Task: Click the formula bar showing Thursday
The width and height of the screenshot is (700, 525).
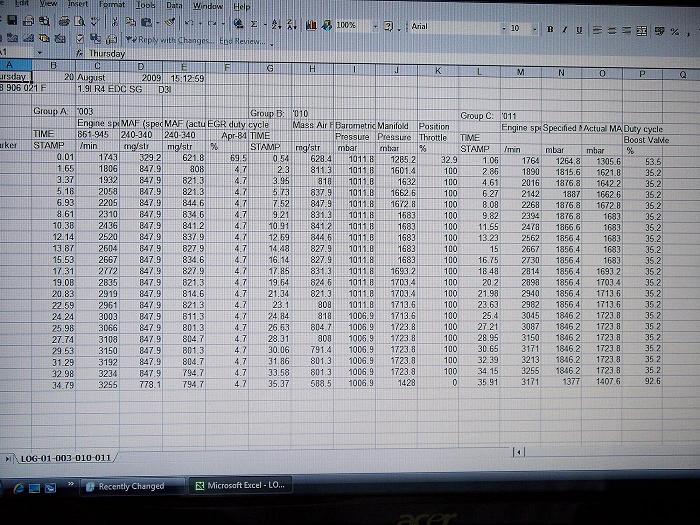Action: [x=300, y=53]
